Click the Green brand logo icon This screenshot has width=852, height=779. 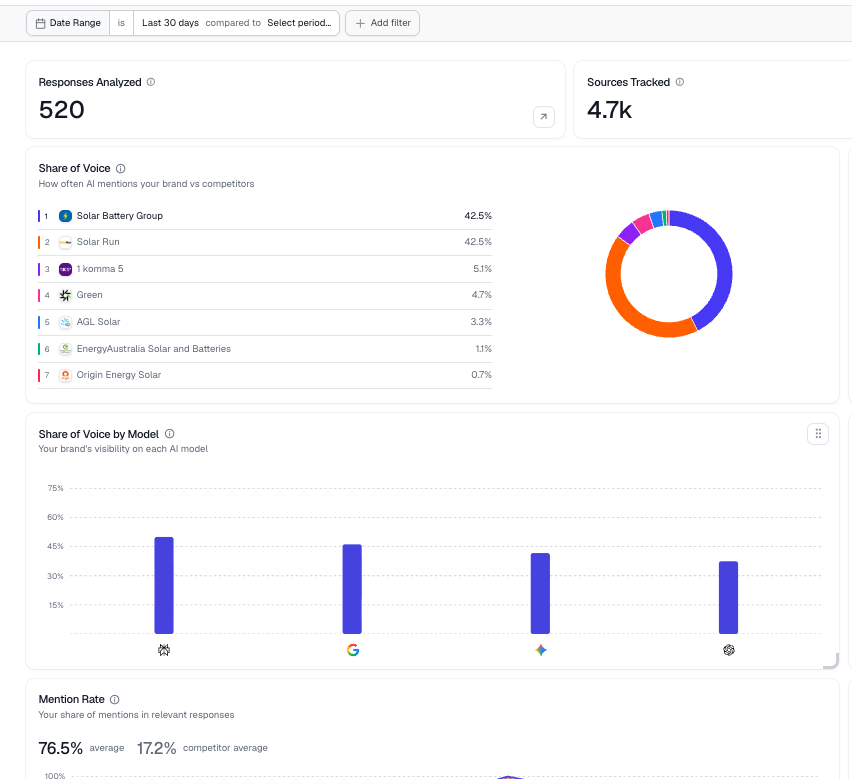[65, 296]
